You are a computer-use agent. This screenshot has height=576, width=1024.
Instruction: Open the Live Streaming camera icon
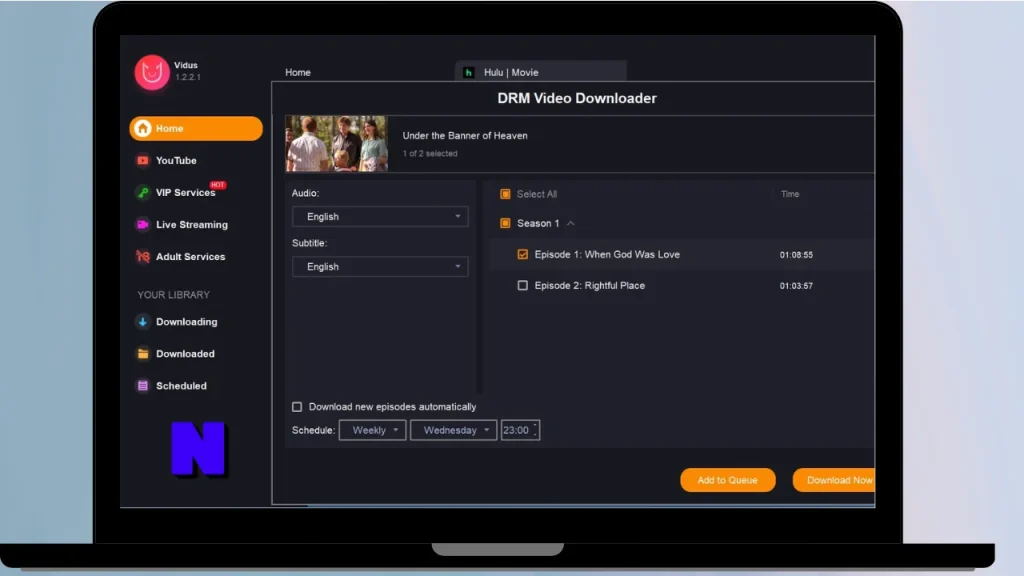pos(142,225)
